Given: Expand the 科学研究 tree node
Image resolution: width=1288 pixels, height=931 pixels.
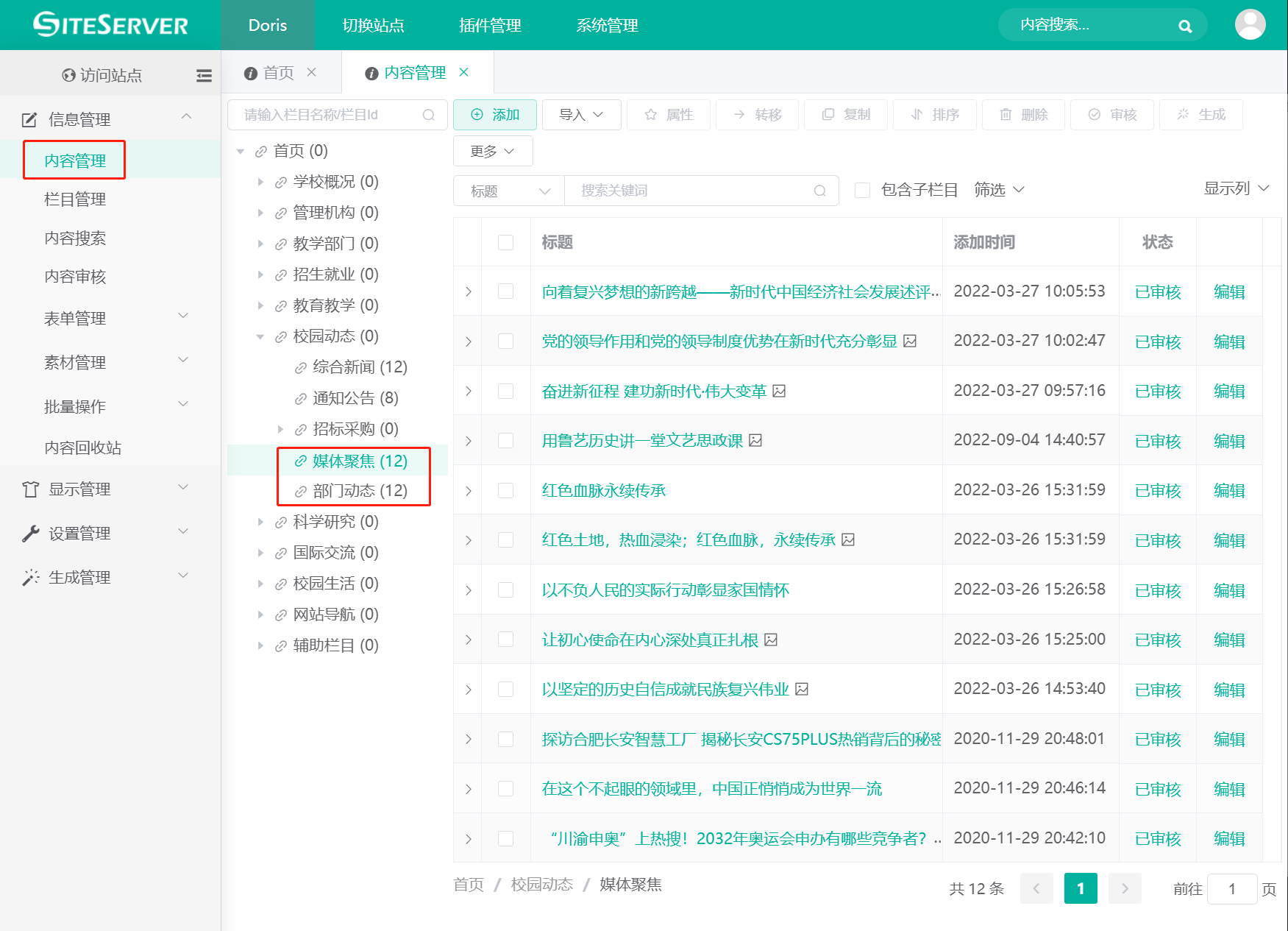Looking at the screenshot, I should point(260,522).
